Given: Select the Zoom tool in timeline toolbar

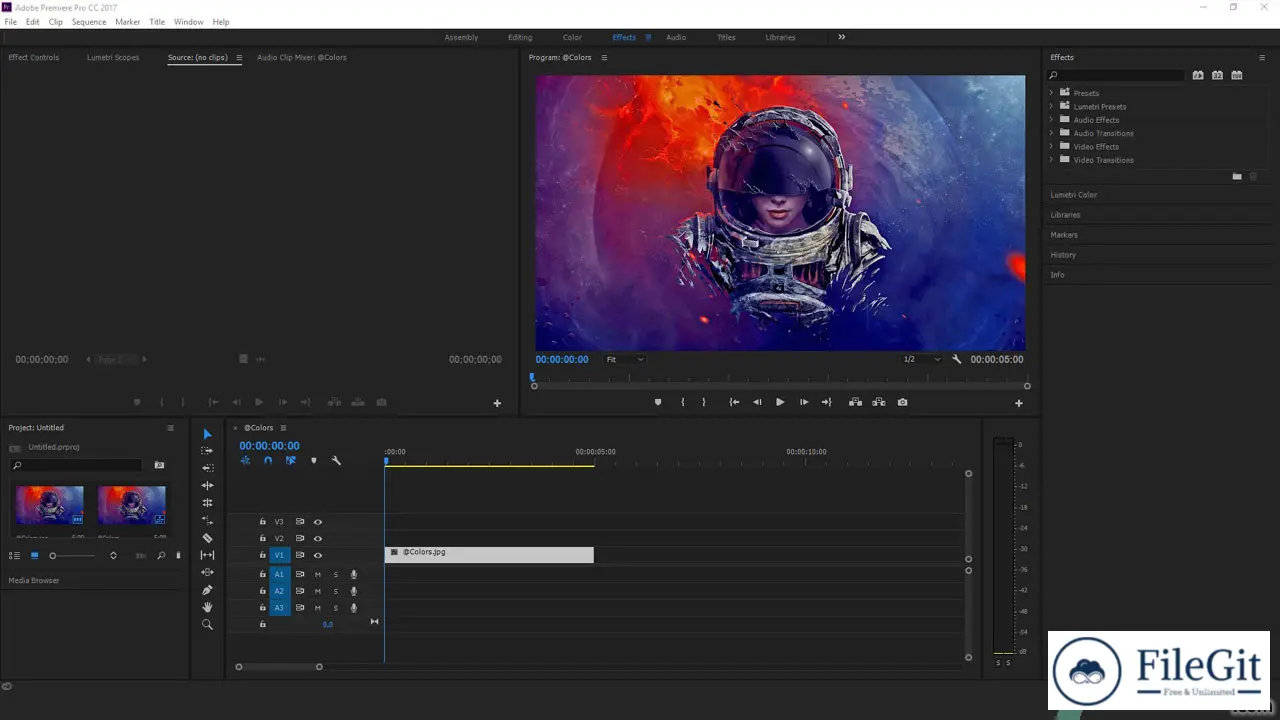Looking at the screenshot, I should point(207,624).
